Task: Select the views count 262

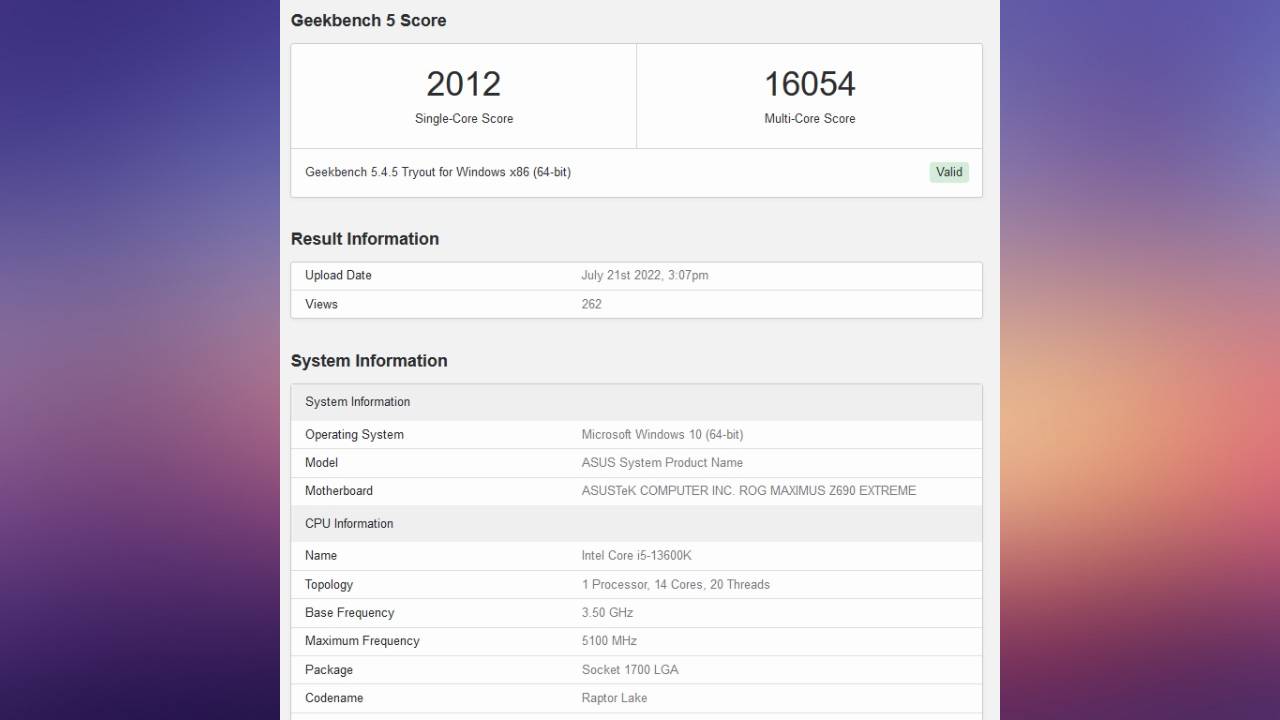Action: pyautogui.click(x=592, y=304)
